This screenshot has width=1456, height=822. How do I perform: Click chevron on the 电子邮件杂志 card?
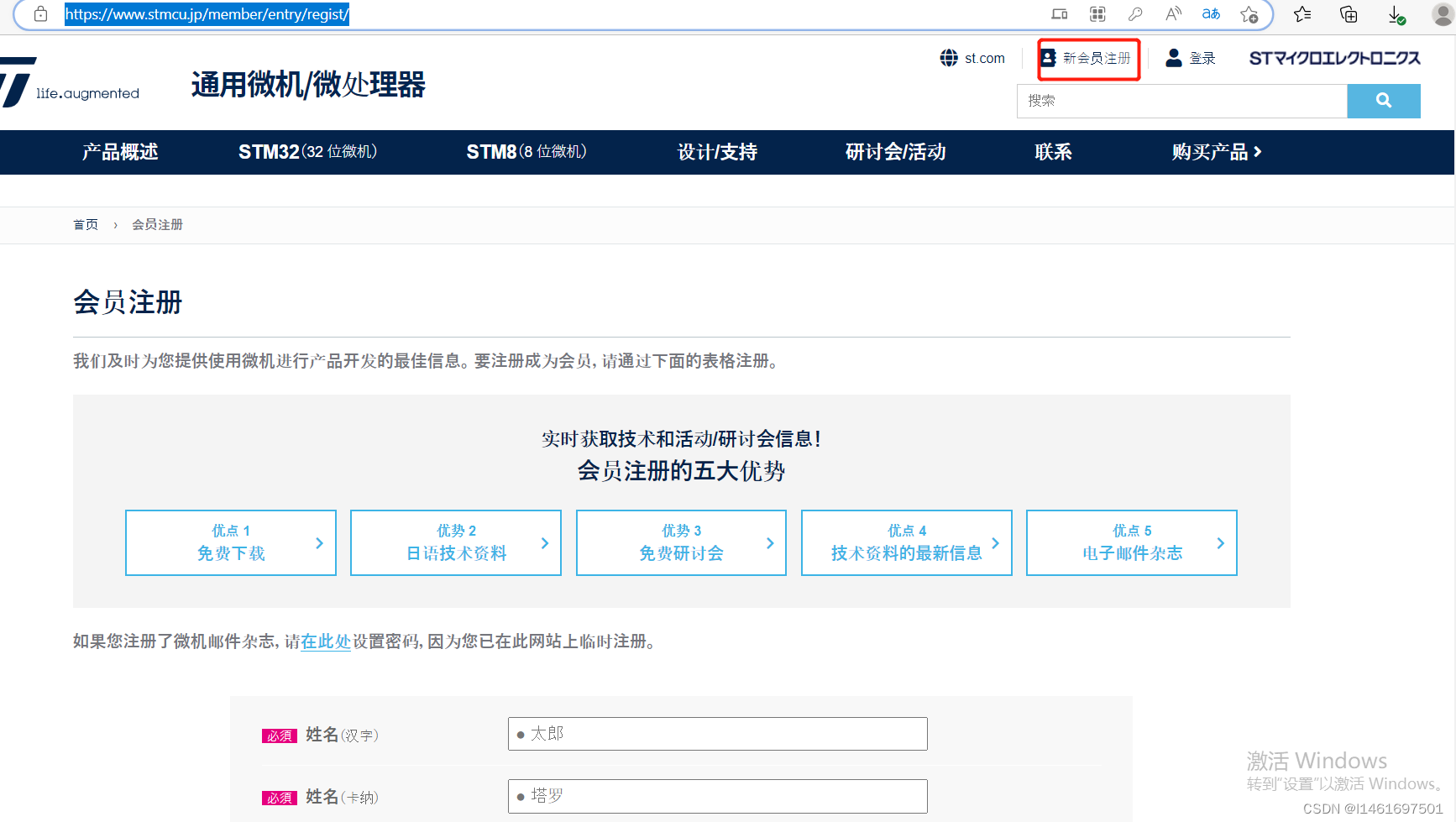click(x=1221, y=543)
